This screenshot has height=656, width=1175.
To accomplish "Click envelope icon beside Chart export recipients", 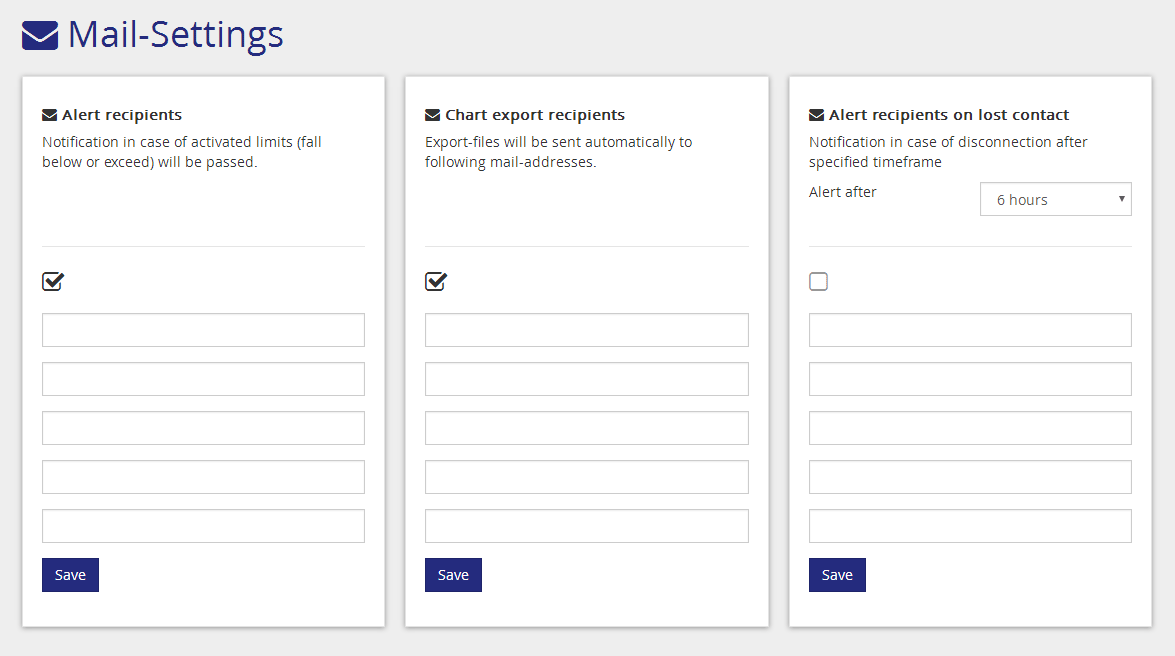I will click(432, 115).
